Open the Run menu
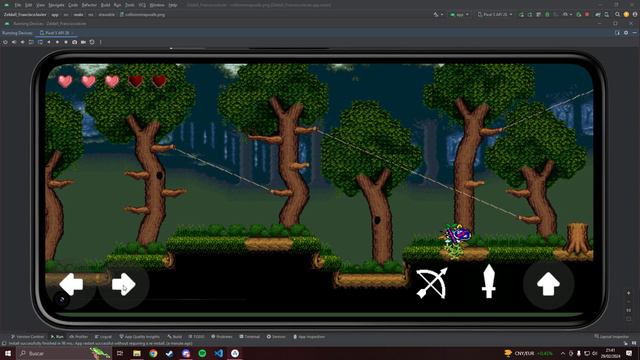The height and width of the screenshot is (360, 640). point(118,5)
